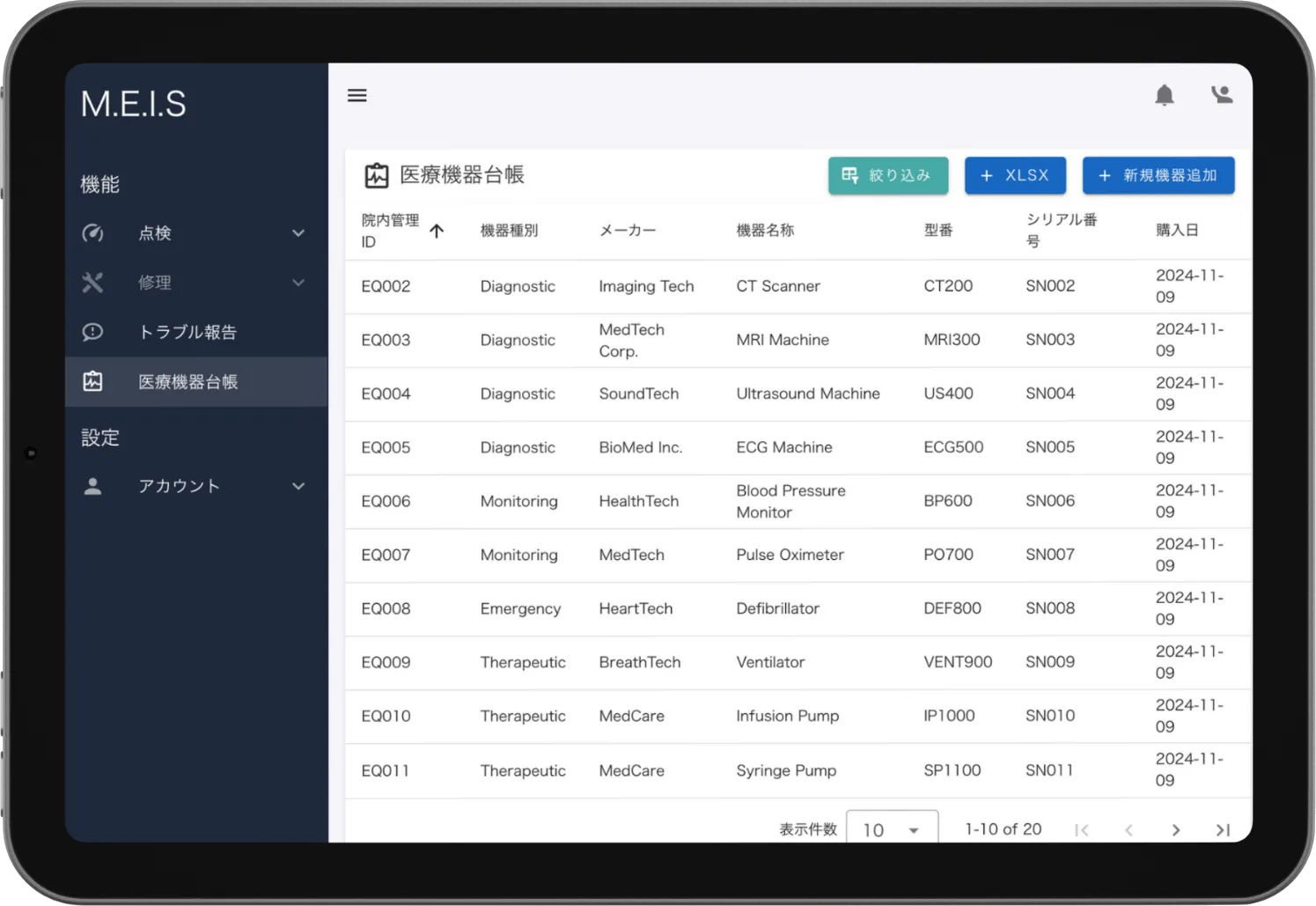Go to next page of table
This screenshot has width=1316, height=906.
(1176, 830)
